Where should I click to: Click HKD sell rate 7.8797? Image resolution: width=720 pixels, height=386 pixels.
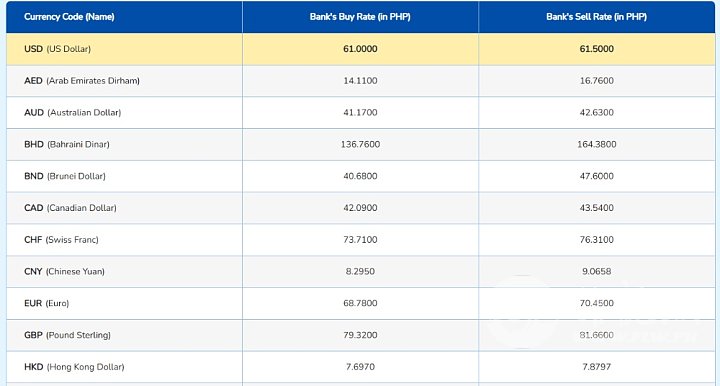(596, 367)
